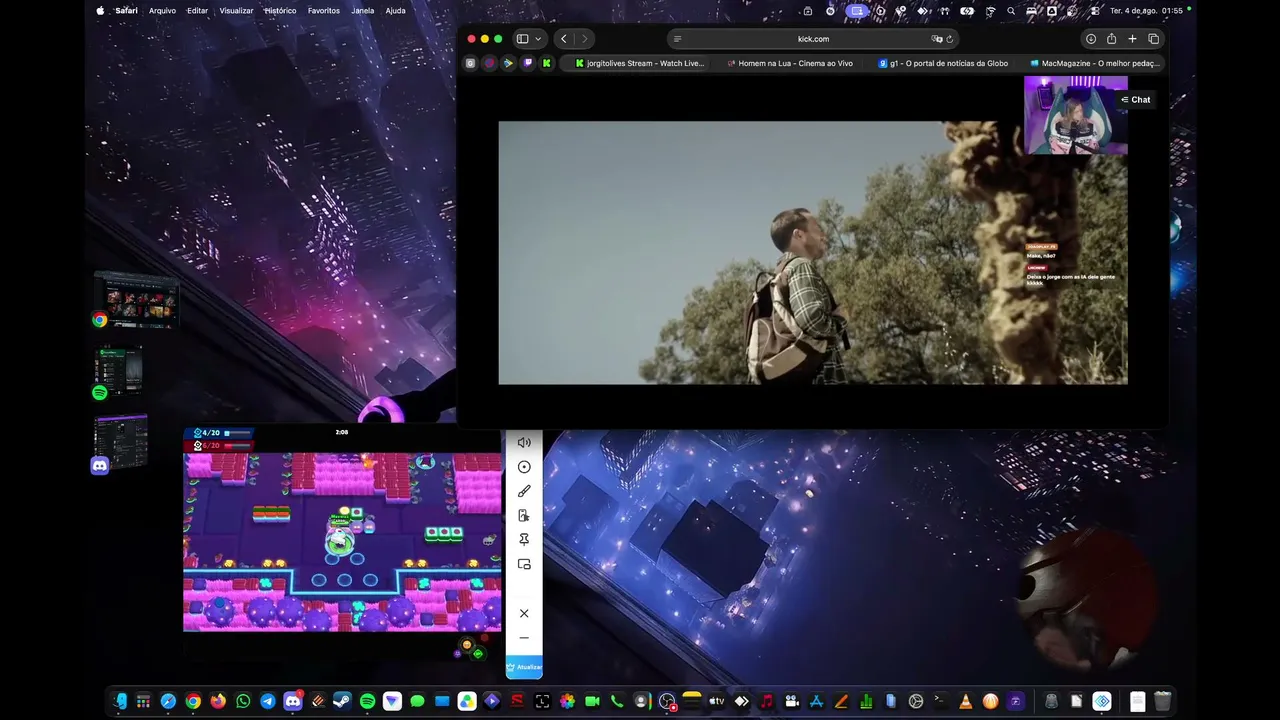1280x720 pixels.
Task: Open the Chrome window thumbnail in Stage Manager
Action: pyautogui.click(x=137, y=300)
